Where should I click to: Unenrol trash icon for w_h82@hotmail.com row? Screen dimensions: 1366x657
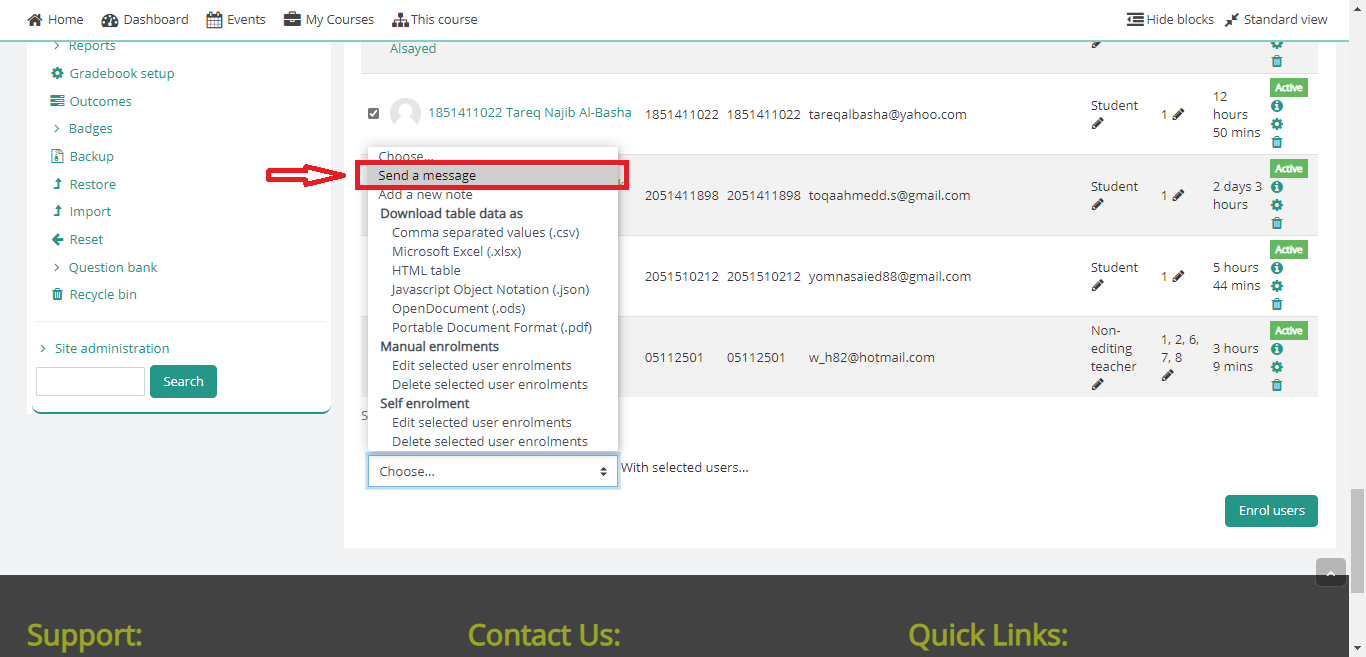[x=1277, y=385]
